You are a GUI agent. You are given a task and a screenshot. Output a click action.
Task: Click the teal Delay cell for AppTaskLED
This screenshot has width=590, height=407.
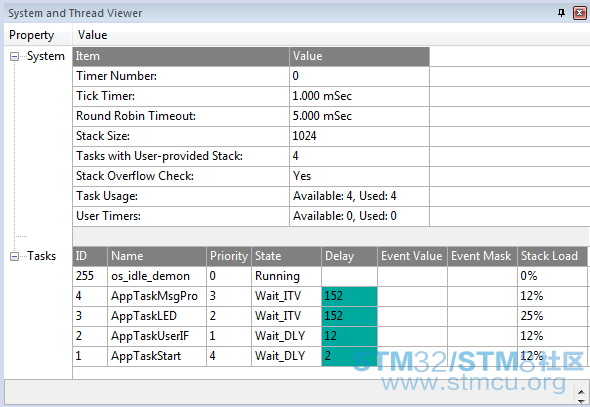(x=350, y=316)
